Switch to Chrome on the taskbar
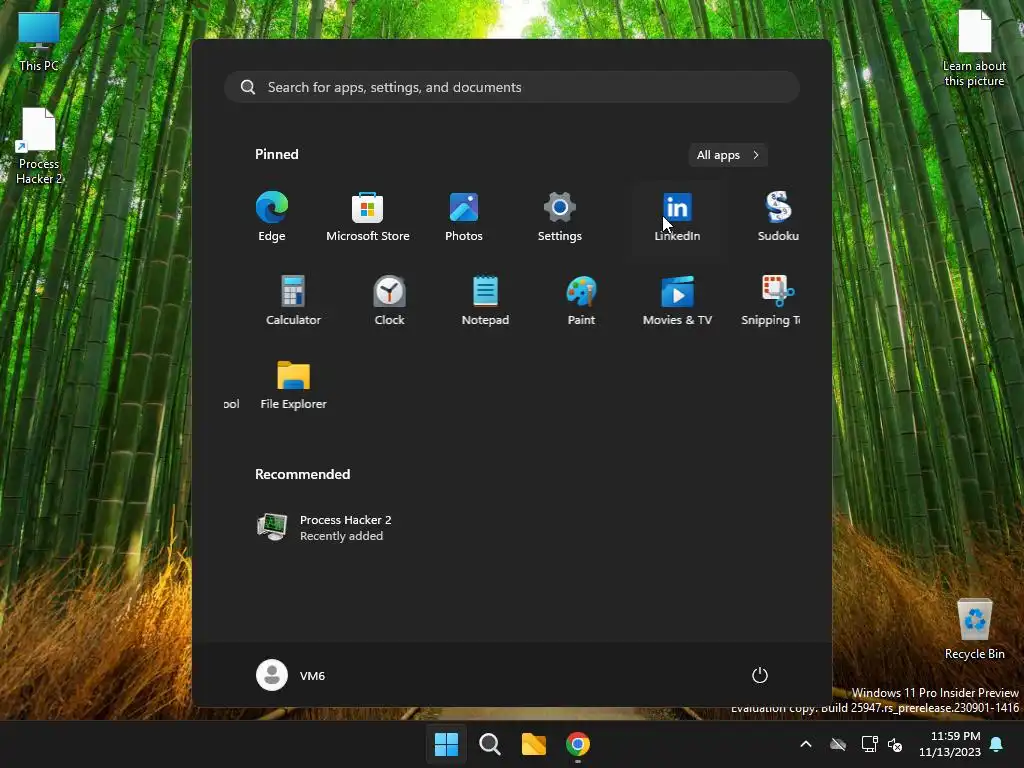The image size is (1024, 768). [577, 744]
